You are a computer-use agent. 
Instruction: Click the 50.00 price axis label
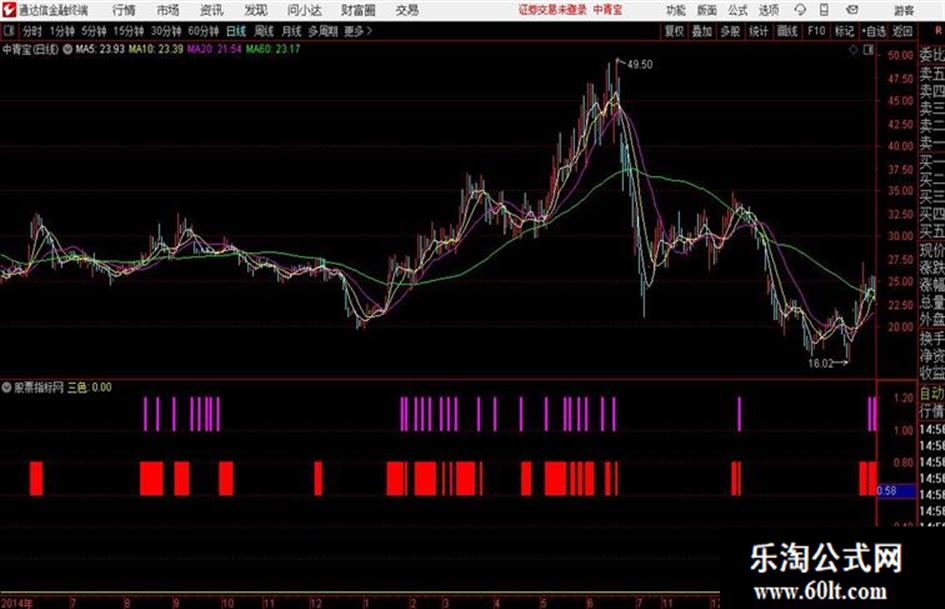pos(900,55)
